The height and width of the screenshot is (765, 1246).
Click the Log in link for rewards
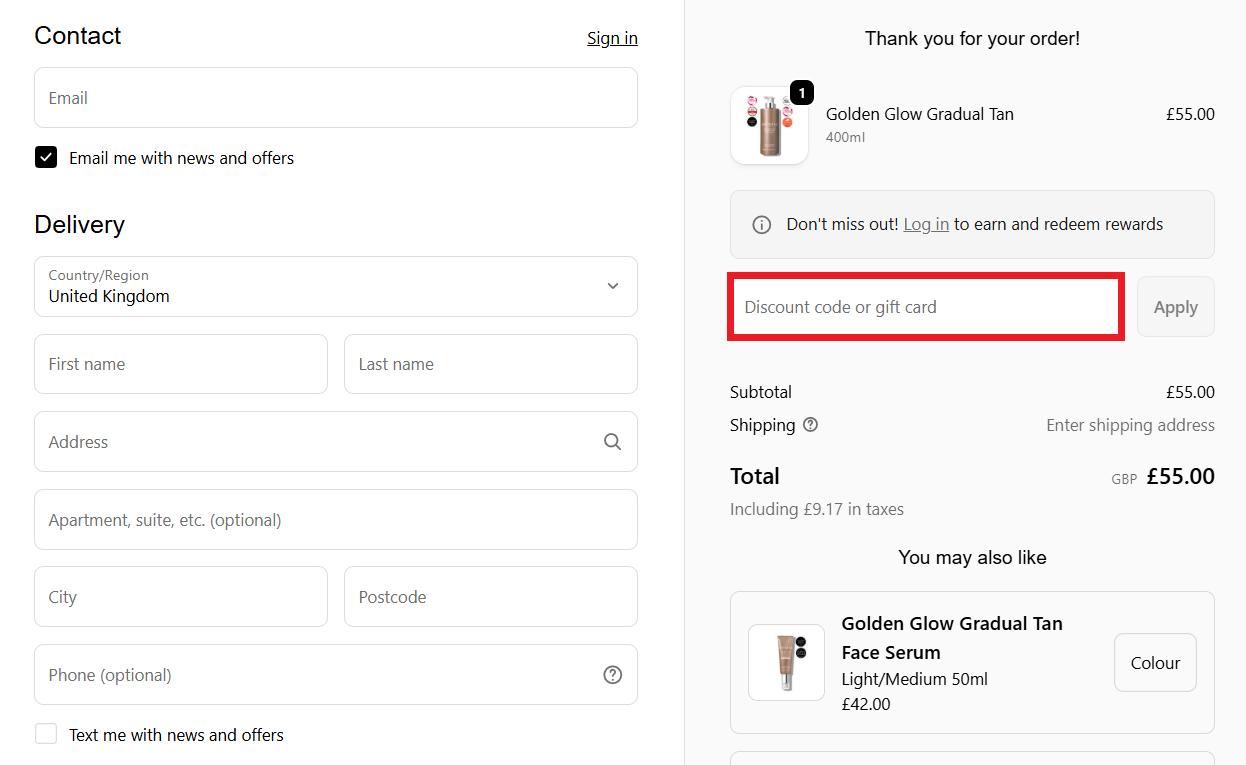click(926, 225)
